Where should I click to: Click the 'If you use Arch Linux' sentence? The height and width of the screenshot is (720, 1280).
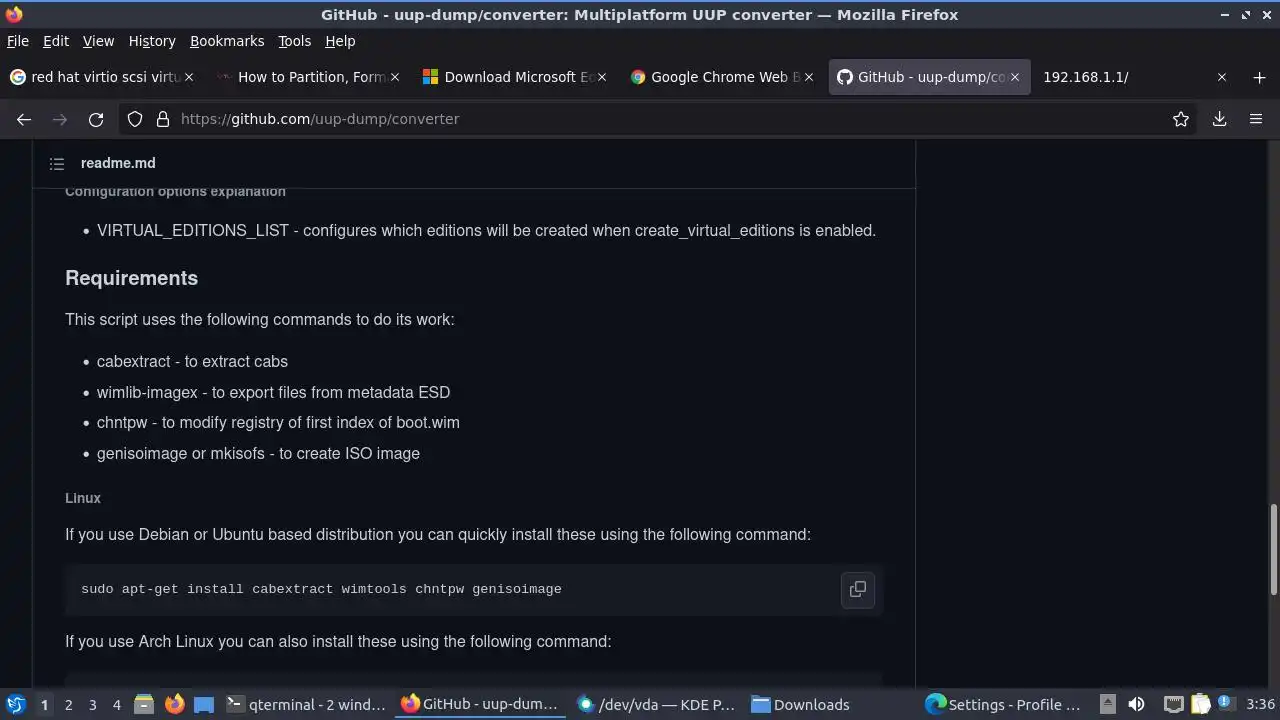coord(338,641)
